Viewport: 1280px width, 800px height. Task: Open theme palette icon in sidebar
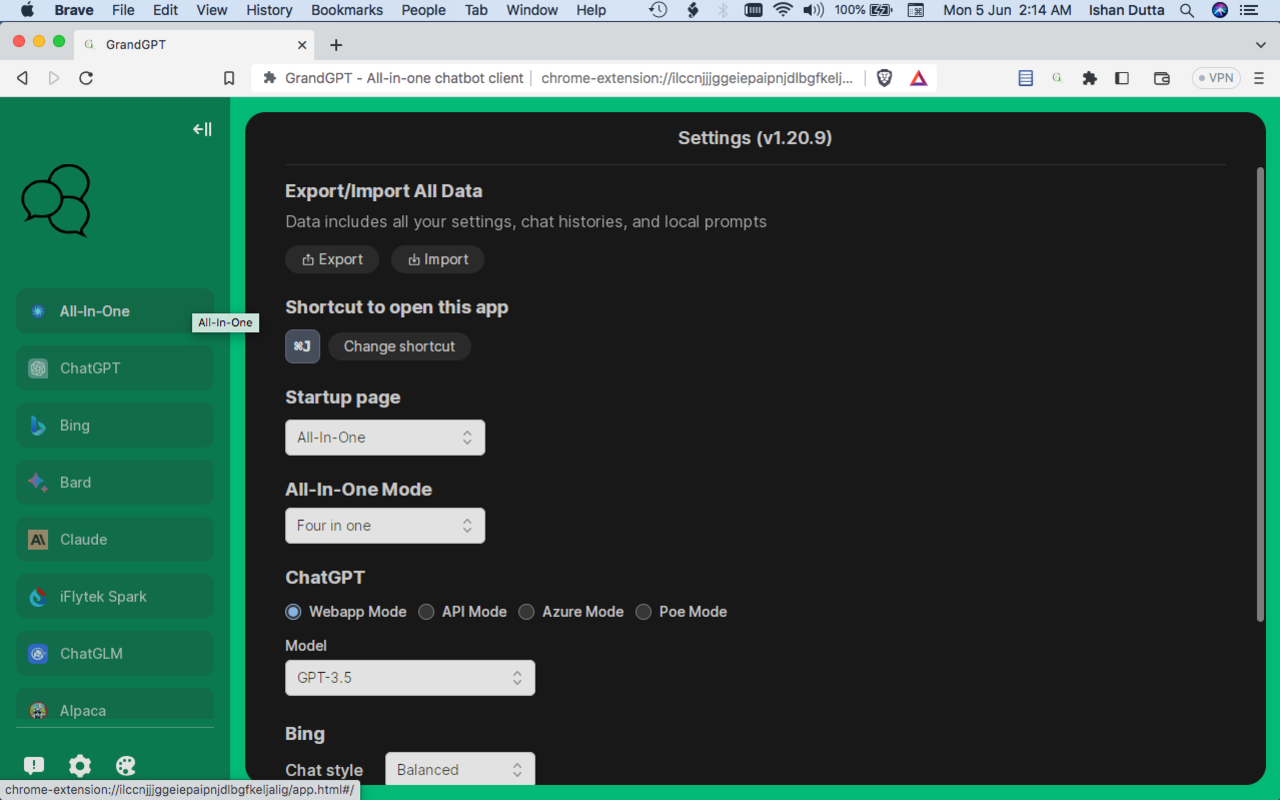tap(125, 766)
